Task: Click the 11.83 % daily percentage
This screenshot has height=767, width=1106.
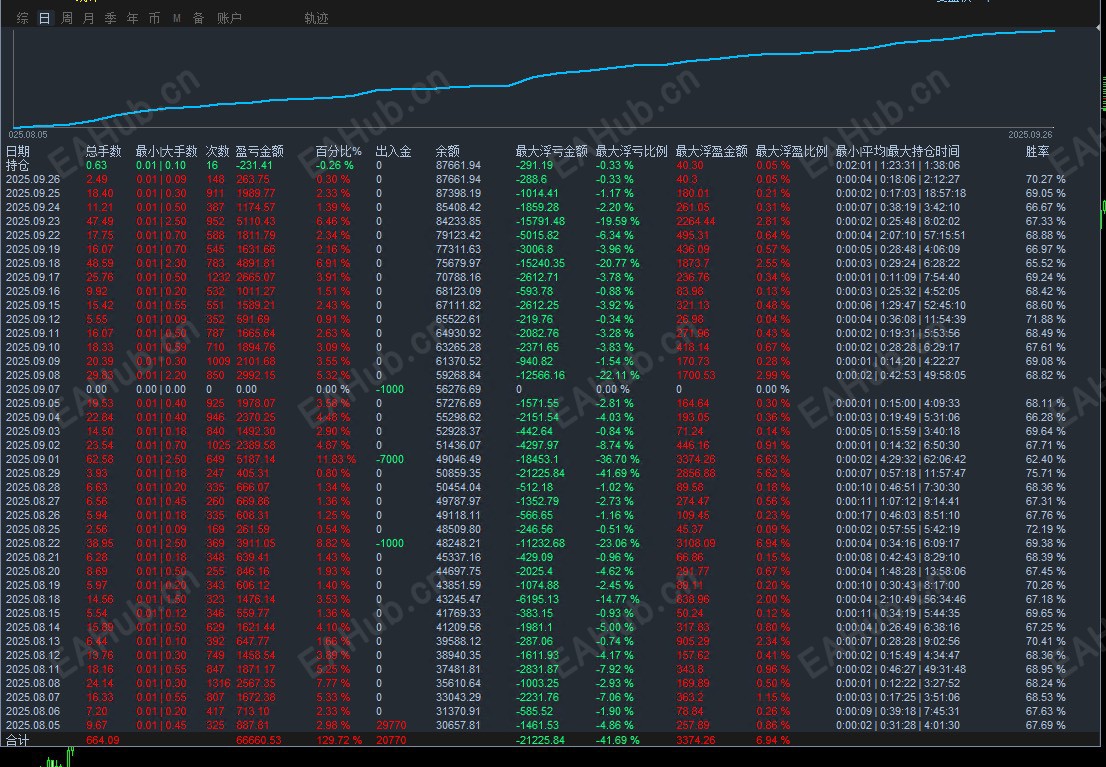Action: tap(336, 459)
